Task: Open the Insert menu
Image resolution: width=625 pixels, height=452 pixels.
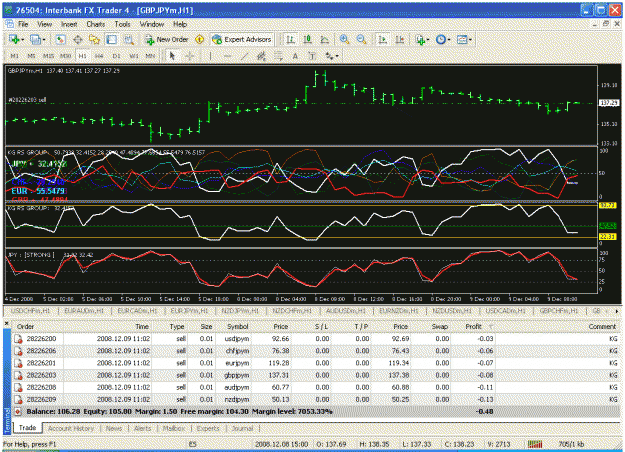Action: (69, 24)
